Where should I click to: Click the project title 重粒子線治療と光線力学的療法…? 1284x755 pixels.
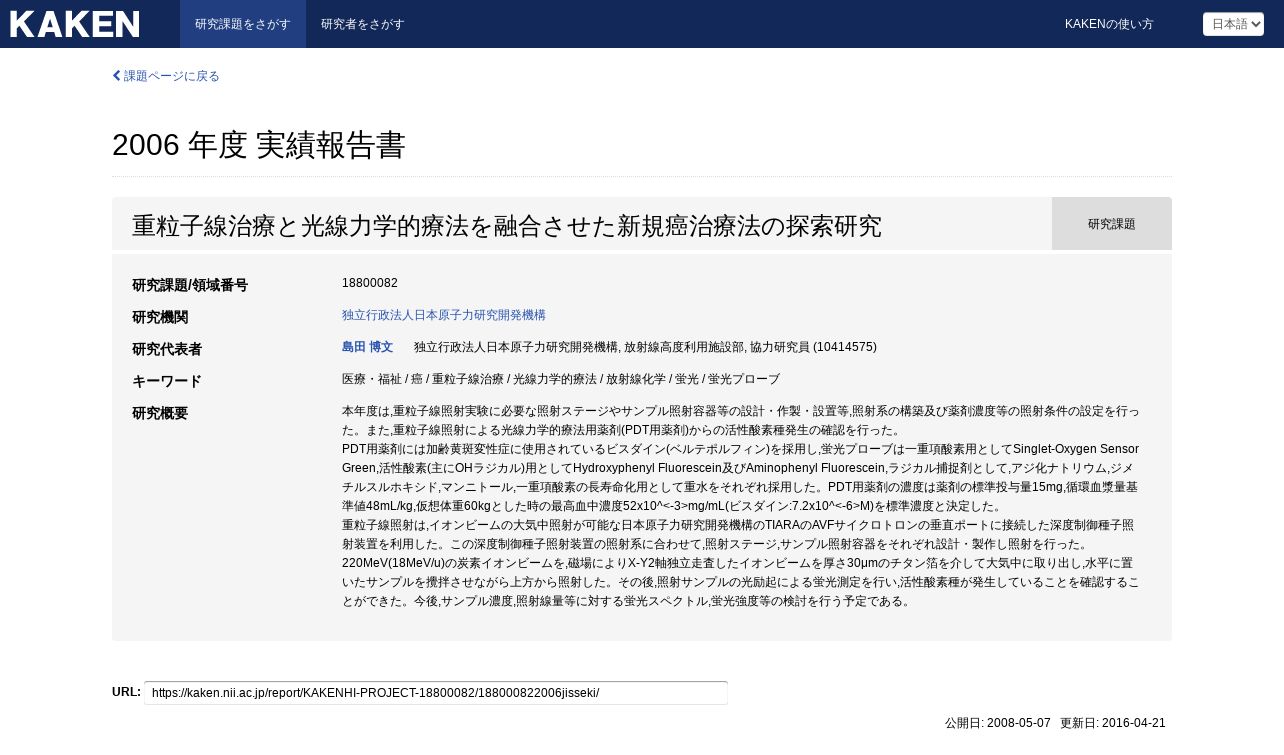507,226
